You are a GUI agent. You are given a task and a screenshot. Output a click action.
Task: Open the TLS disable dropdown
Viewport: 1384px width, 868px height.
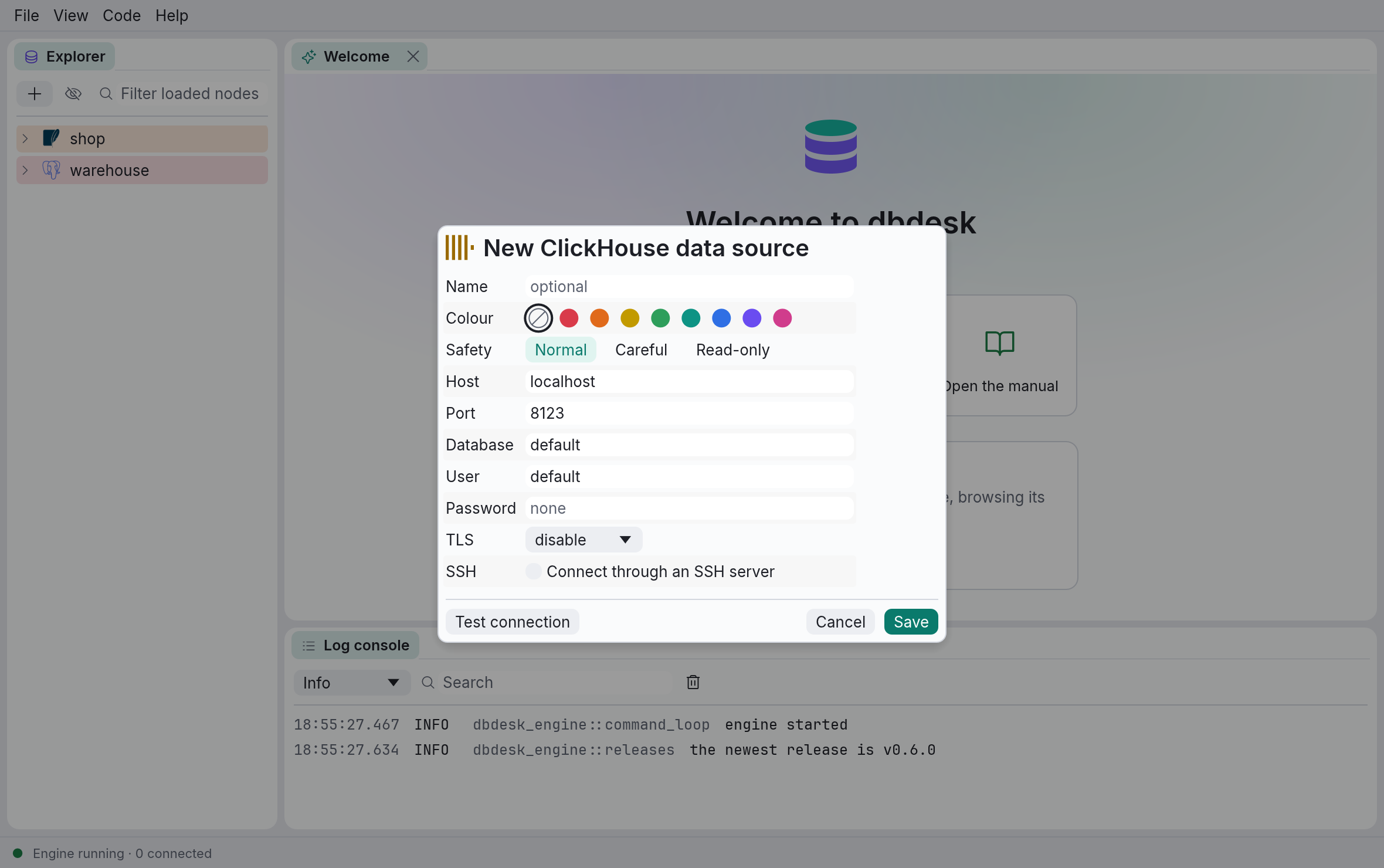coord(584,540)
